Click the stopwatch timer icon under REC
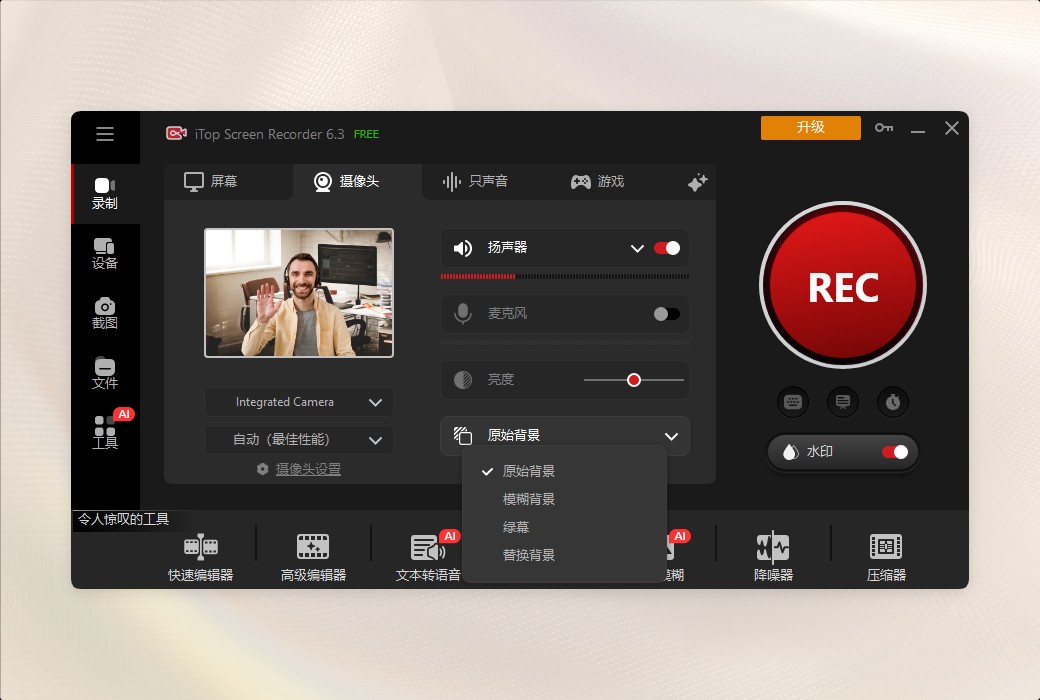The image size is (1040, 700). click(x=893, y=401)
